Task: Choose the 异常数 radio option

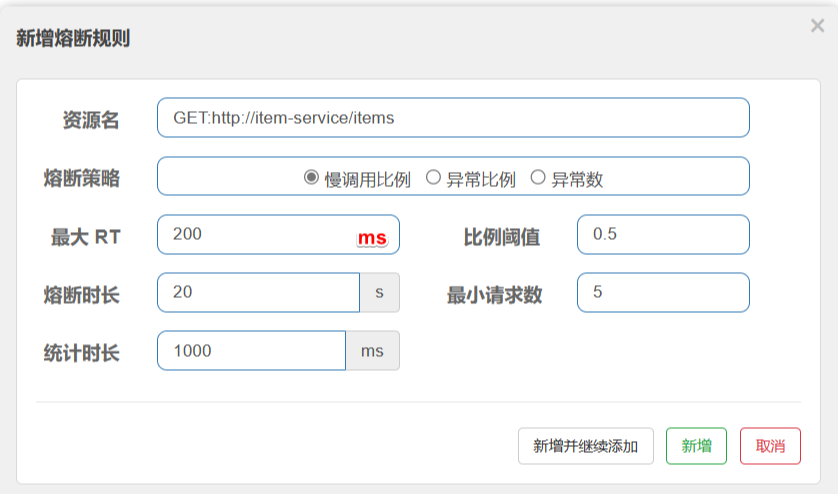Action: coord(538,178)
